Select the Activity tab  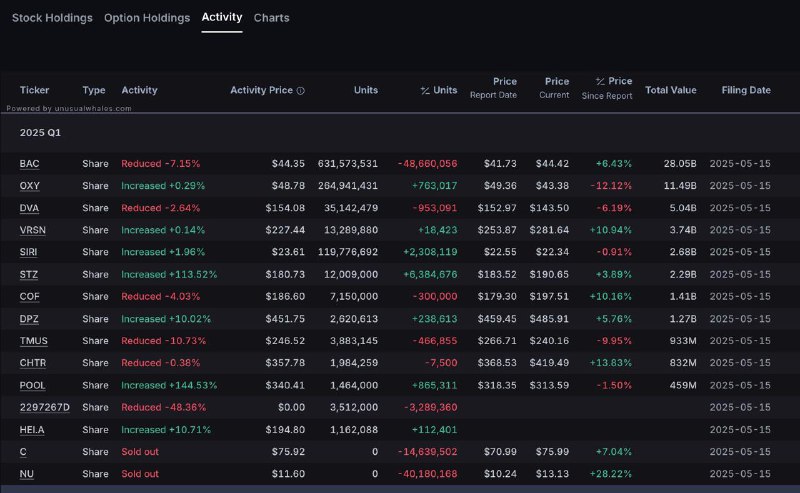(222, 17)
